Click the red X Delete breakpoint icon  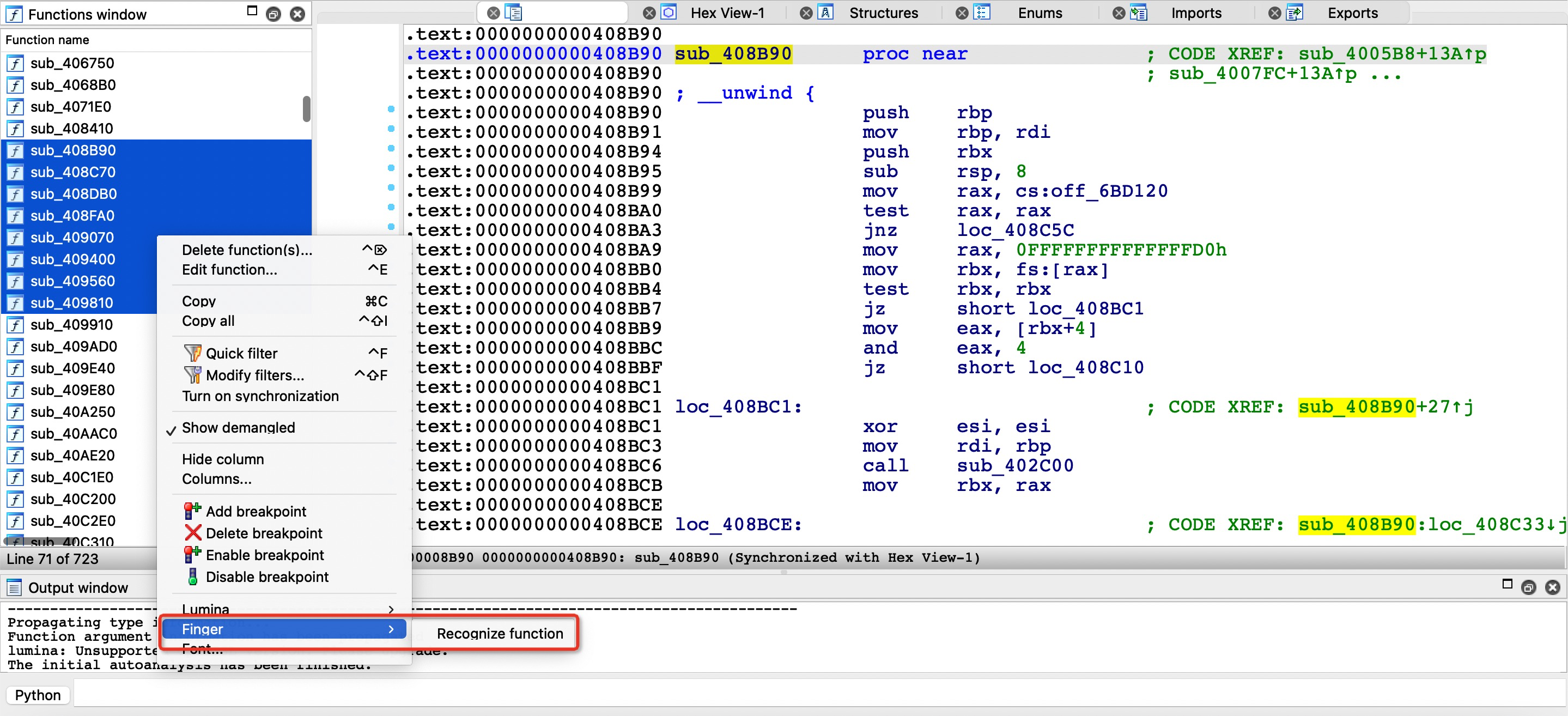coord(192,533)
